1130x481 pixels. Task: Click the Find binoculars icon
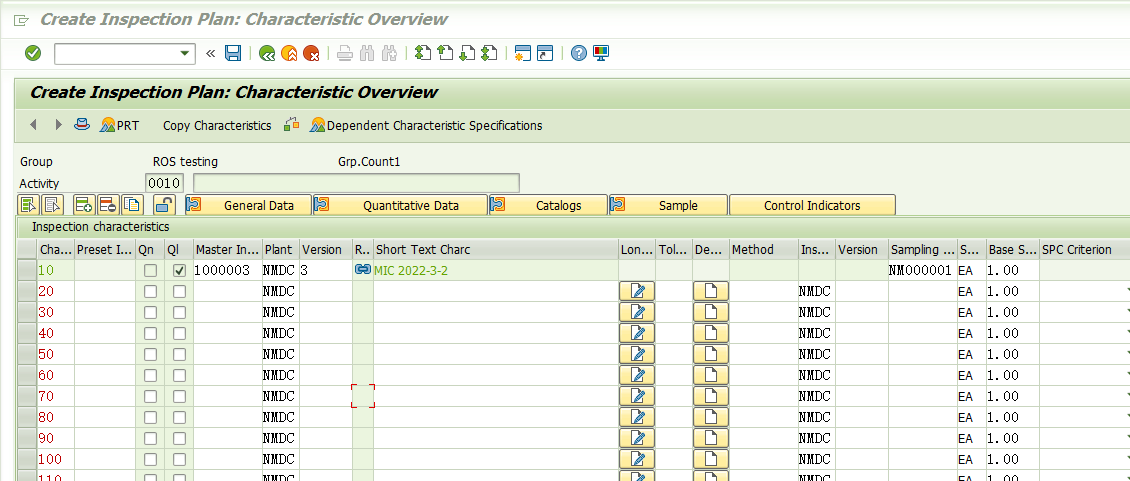[367, 53]
